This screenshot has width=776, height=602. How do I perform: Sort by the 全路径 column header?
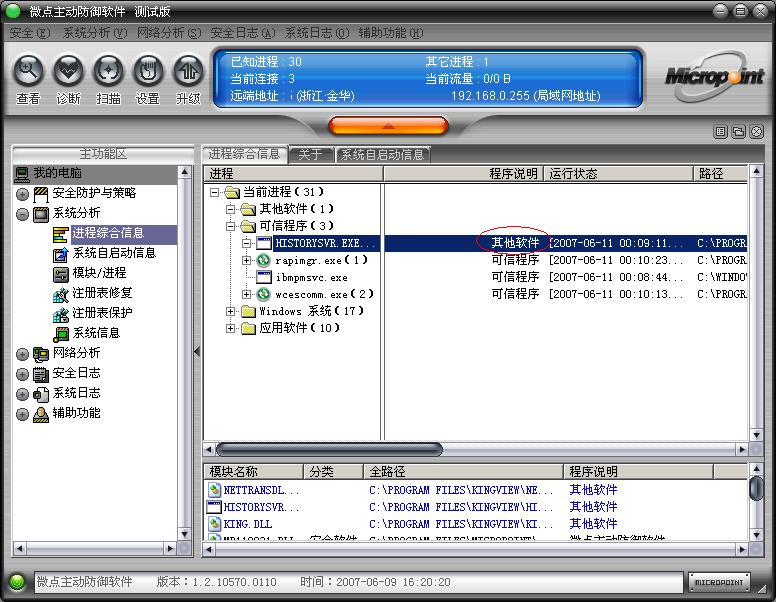coord(464,472)
